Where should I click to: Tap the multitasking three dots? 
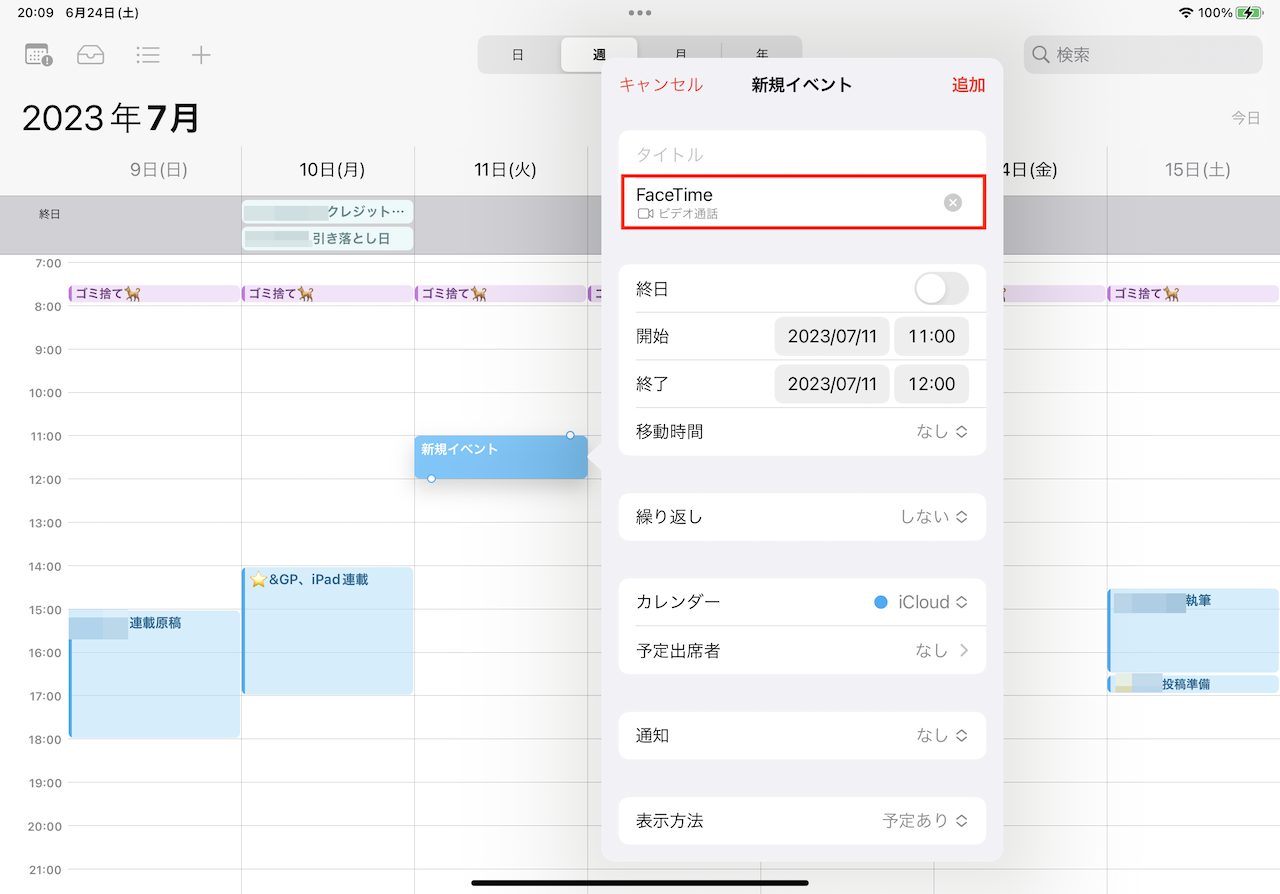point(640,13)
